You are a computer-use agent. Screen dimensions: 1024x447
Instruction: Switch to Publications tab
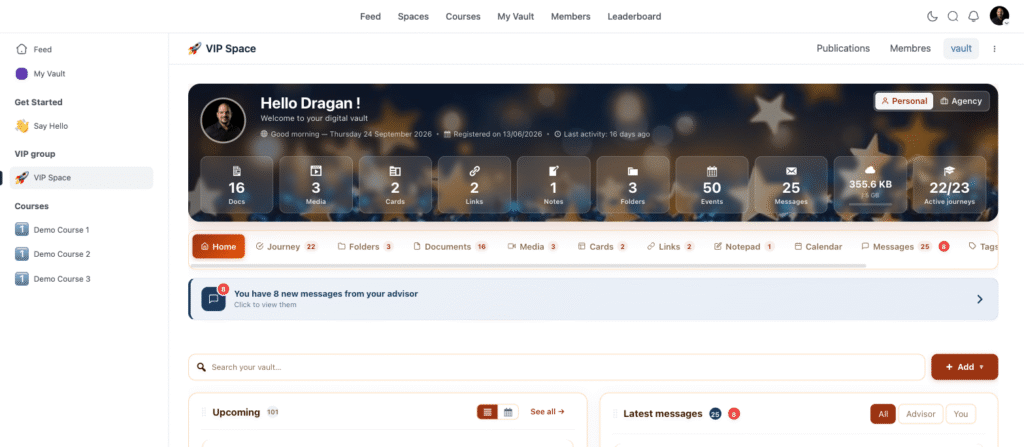(843, 48)
